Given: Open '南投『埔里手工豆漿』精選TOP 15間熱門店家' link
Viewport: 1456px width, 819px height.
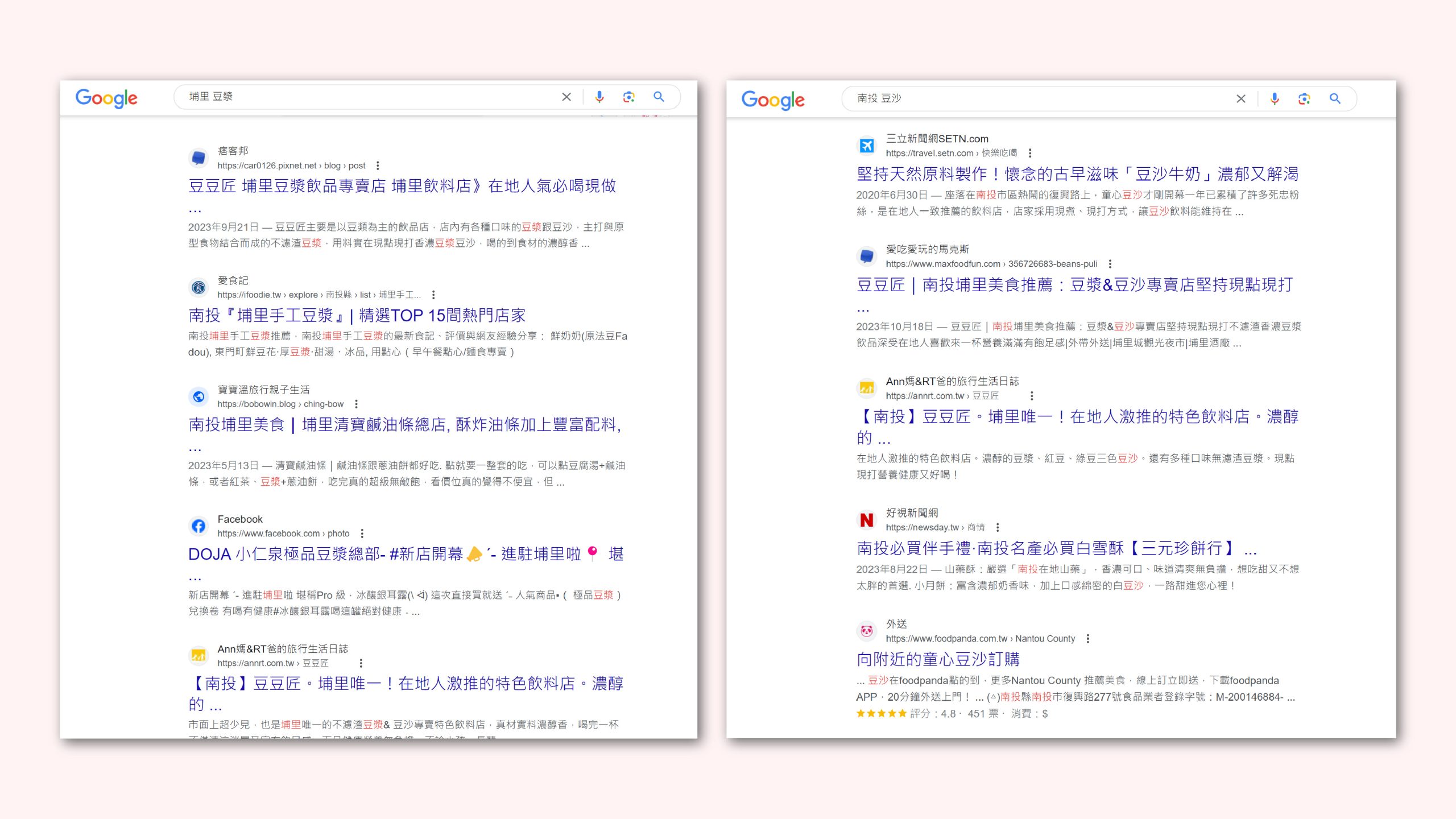Looking at the screenshot, I should (x=357, y=316).
